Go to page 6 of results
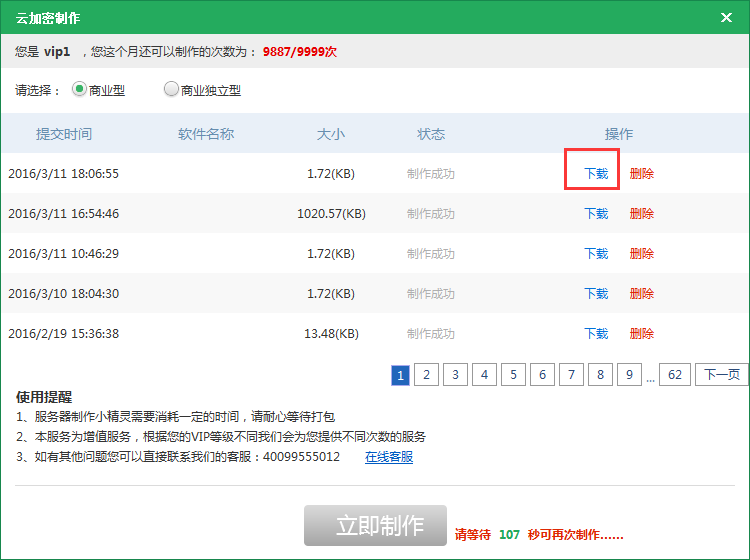The height and width of the screenshot is (560, 750). click(x=542, y=374)
